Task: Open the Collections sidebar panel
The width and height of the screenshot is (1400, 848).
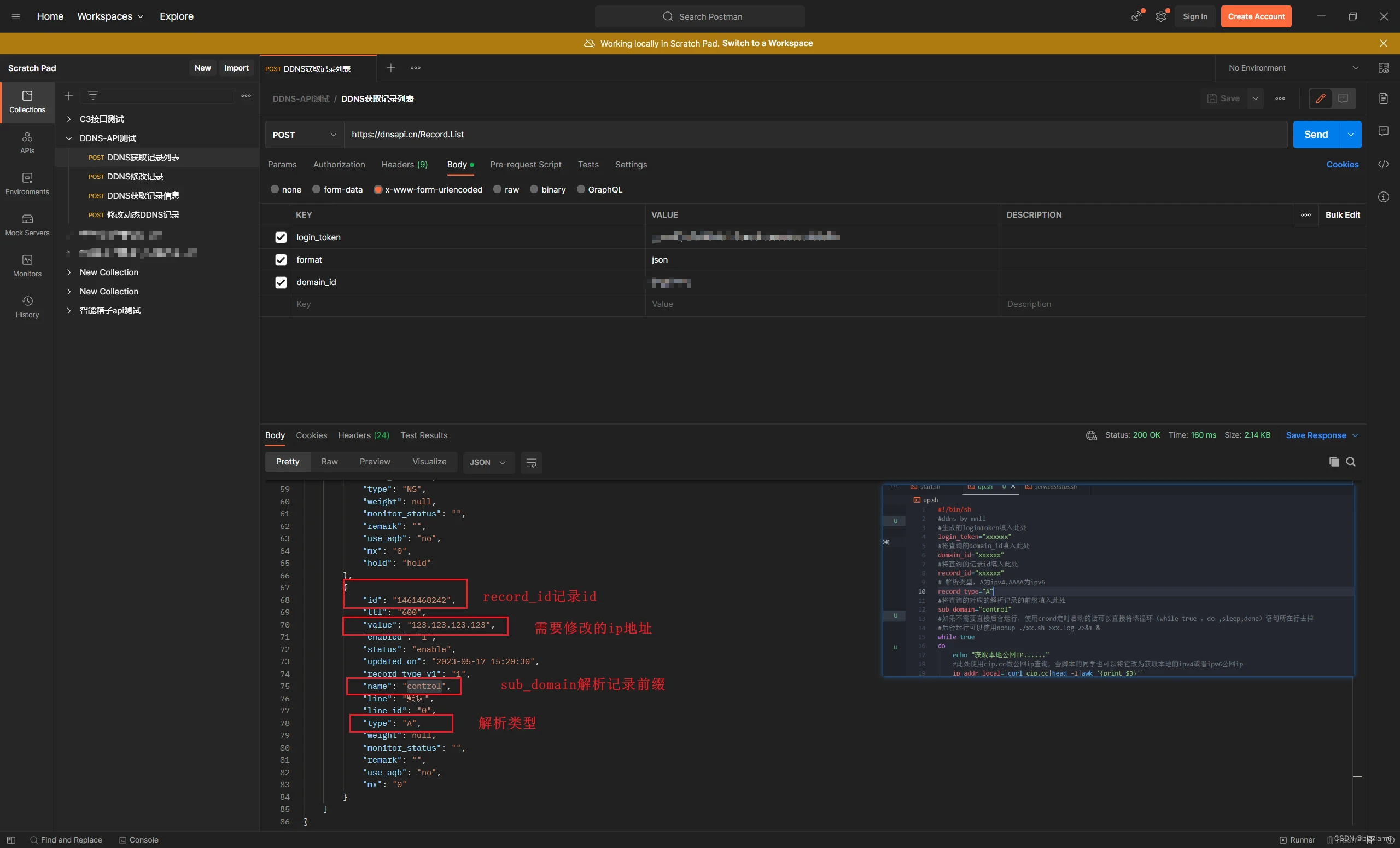Action: (27, 102)
